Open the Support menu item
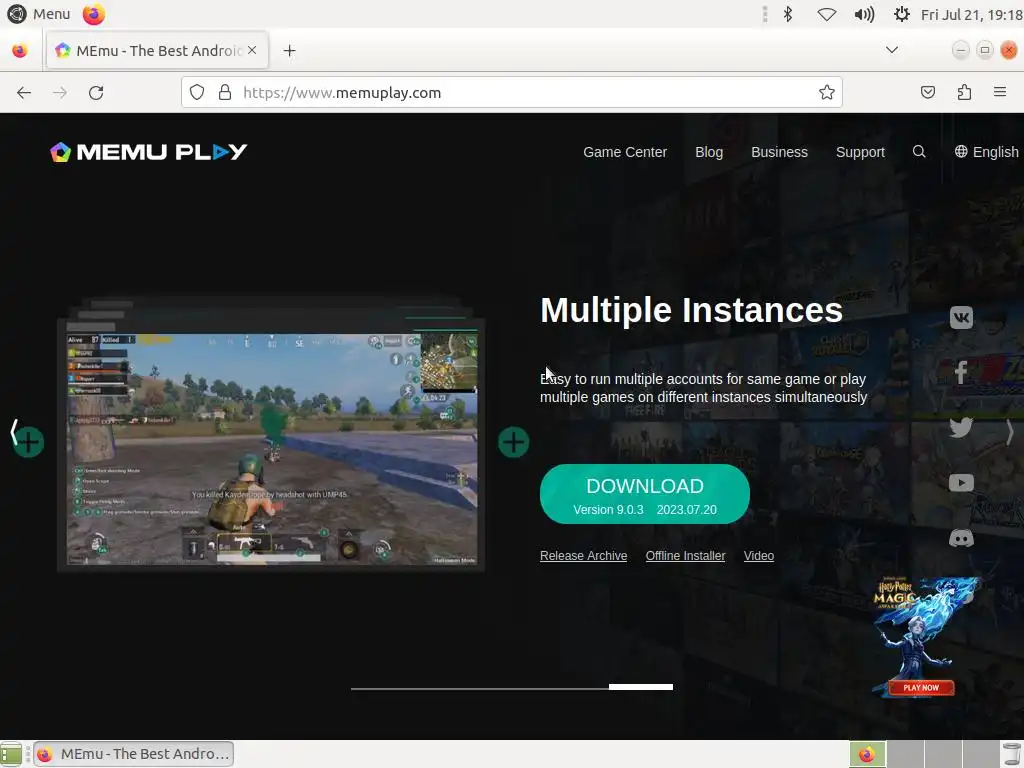The image size is (1024, 768). tap(860, 152)
